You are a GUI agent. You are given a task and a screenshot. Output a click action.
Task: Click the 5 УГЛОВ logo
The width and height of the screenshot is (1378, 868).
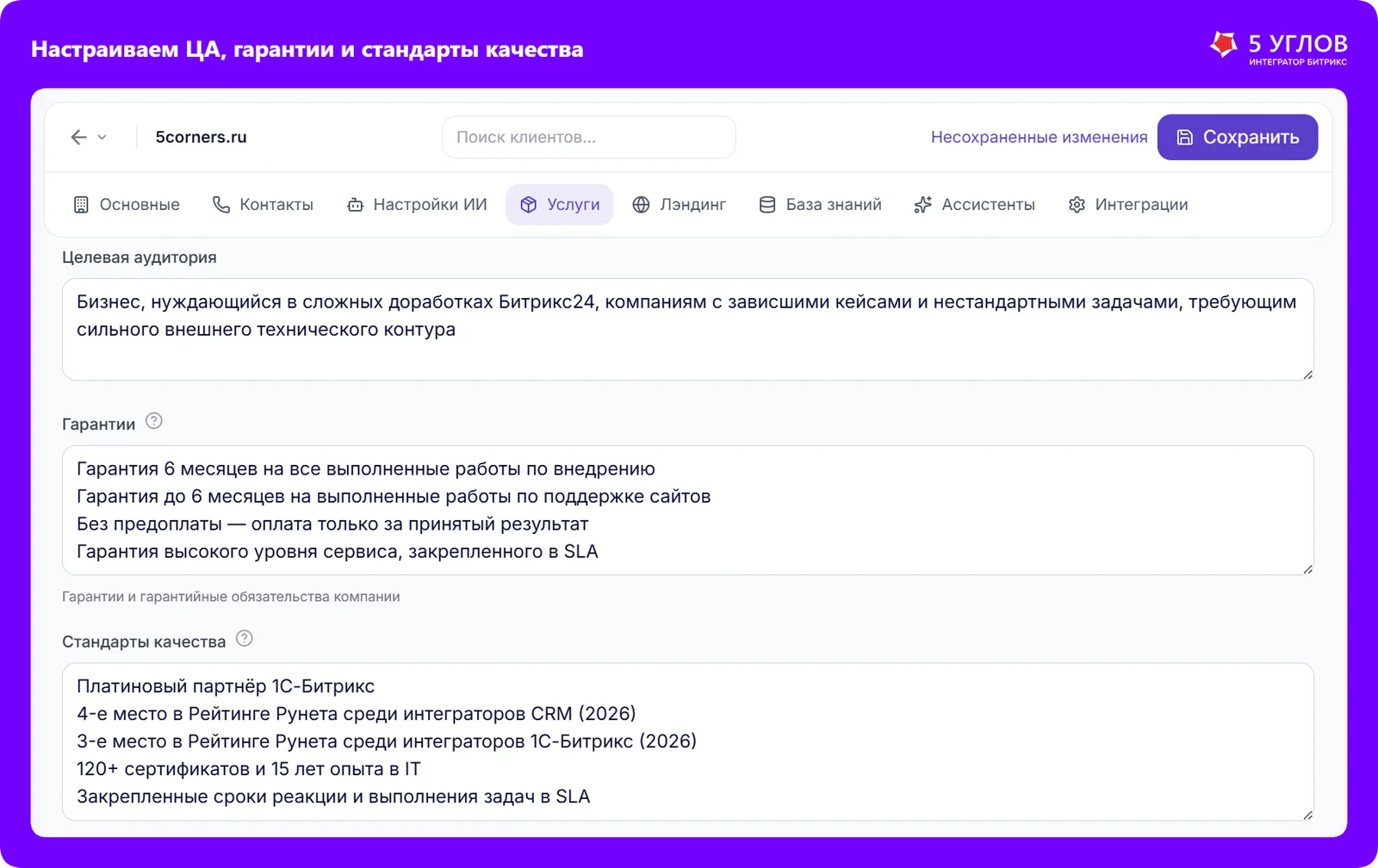(x=1278, y=47)
